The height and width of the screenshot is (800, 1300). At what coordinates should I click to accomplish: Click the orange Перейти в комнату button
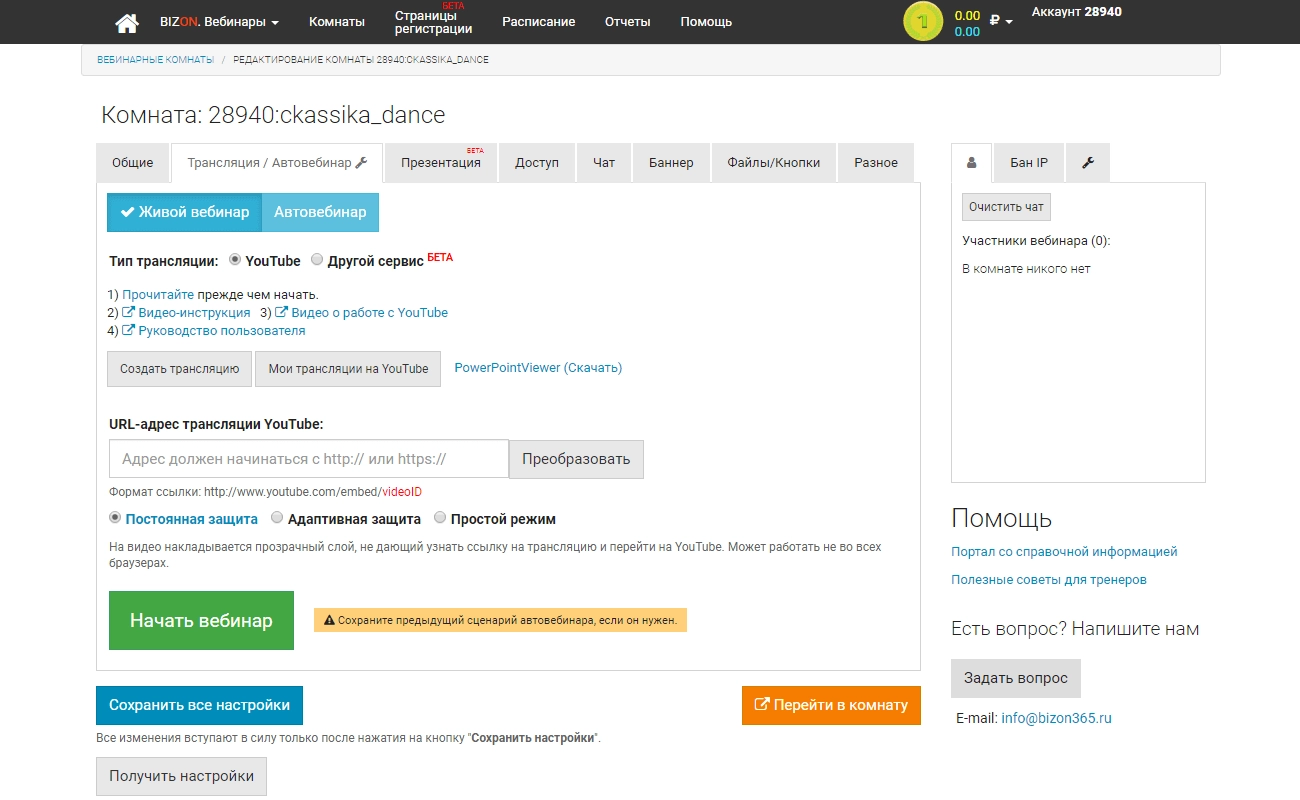tap(831, 705)
